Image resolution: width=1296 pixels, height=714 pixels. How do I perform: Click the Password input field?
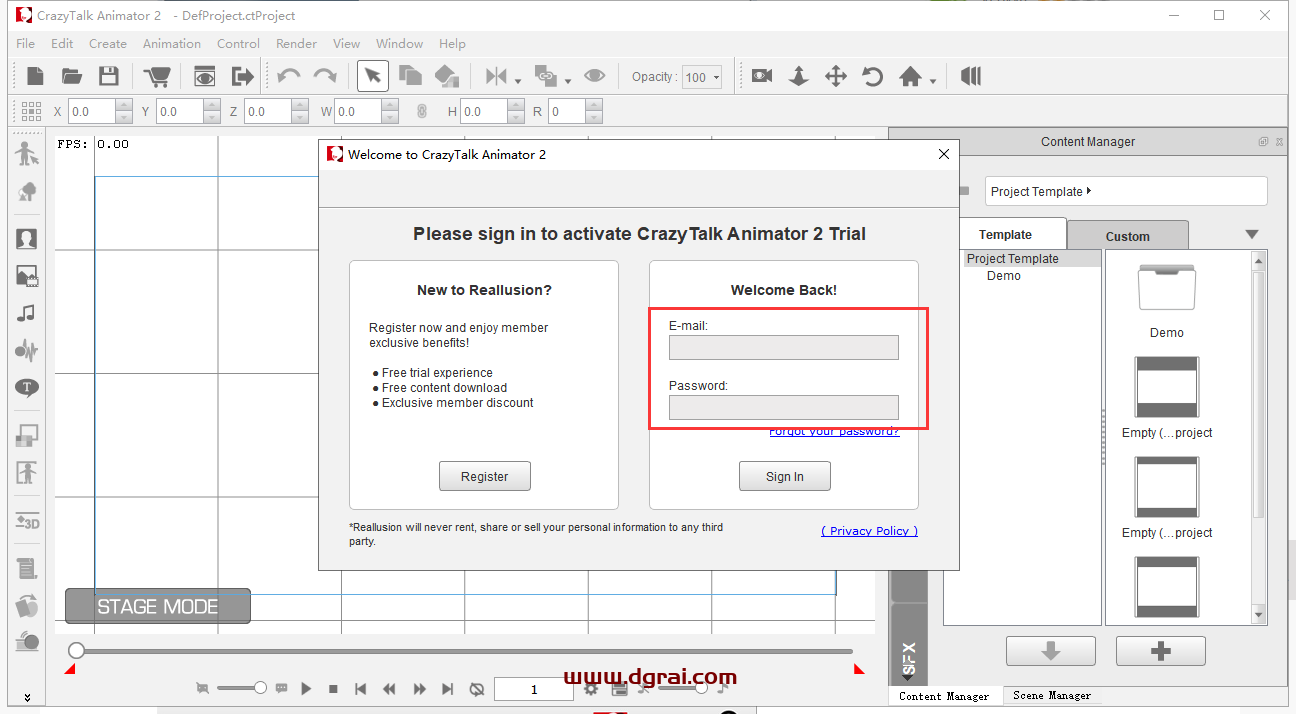click(784, 407)
